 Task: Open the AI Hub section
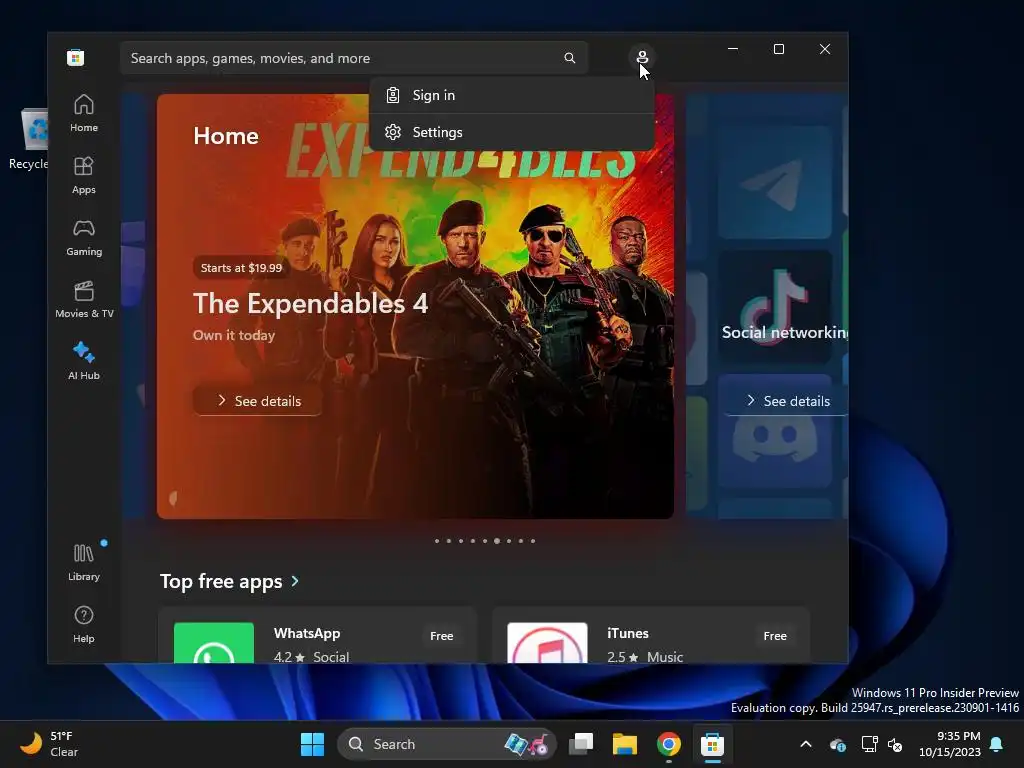point(84,362)
